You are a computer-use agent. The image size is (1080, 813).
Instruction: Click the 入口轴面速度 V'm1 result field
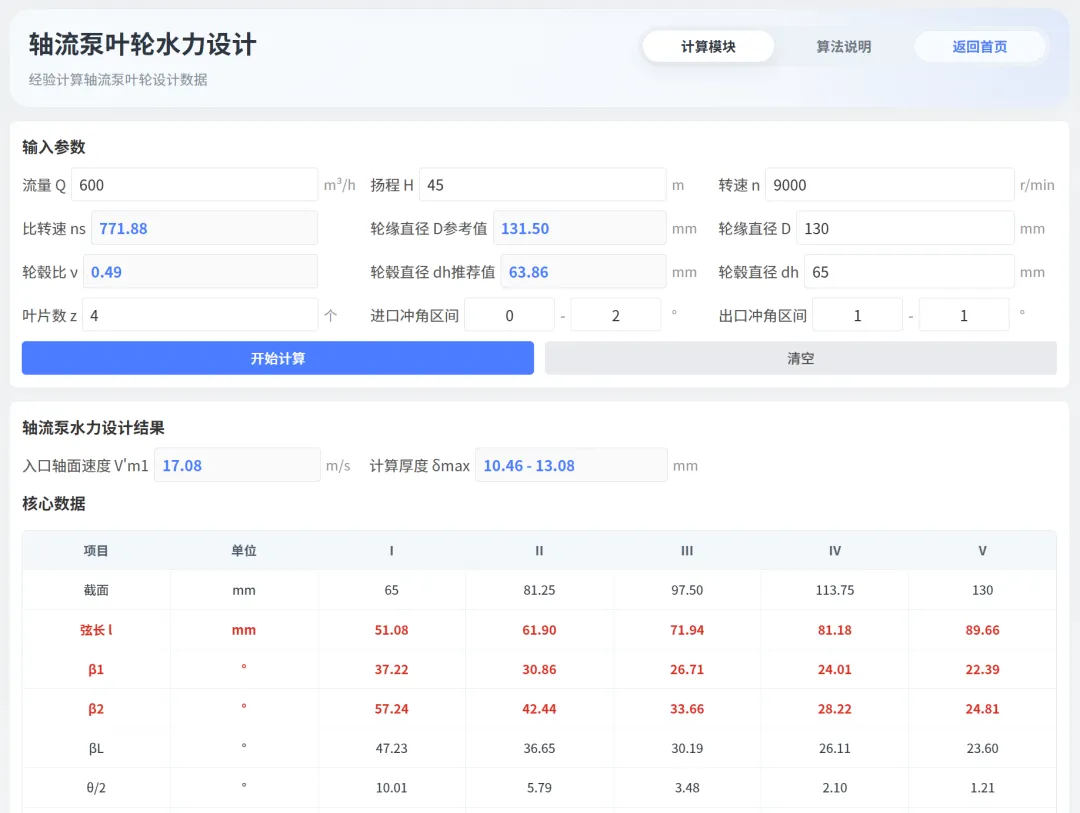[x=237, y=465]
